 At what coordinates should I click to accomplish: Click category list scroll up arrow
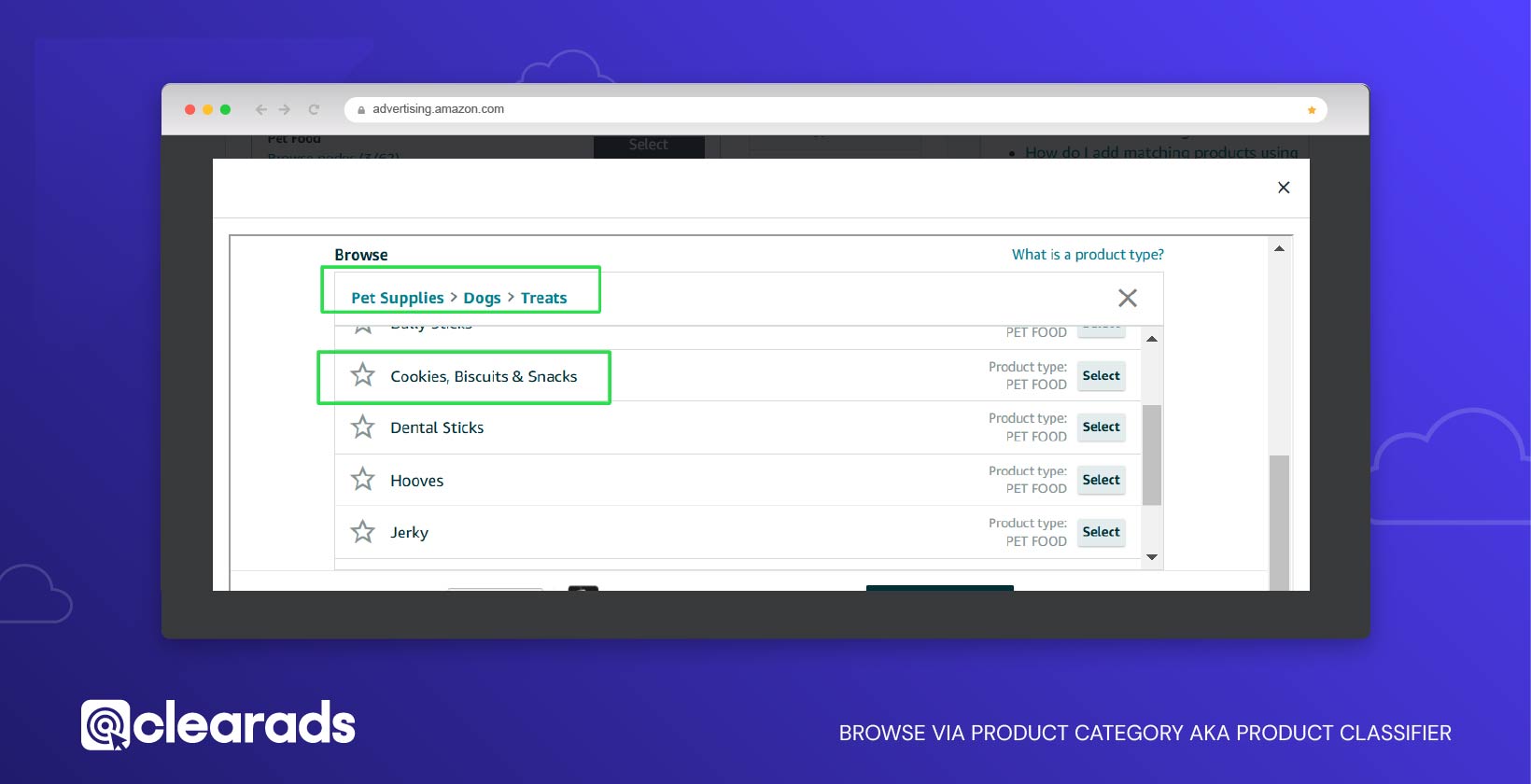pyautogui.click(x=1152, y=339)
